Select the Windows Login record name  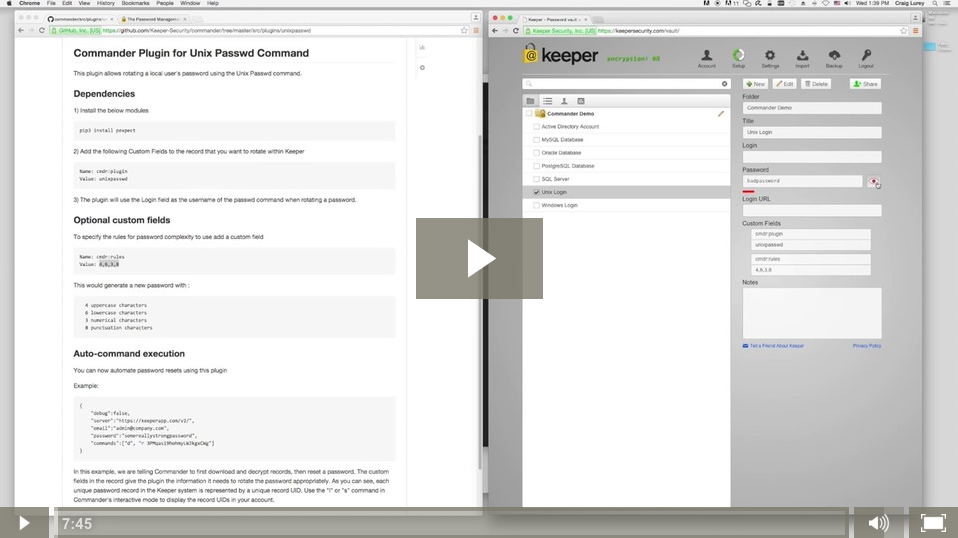tap(559, 205)
